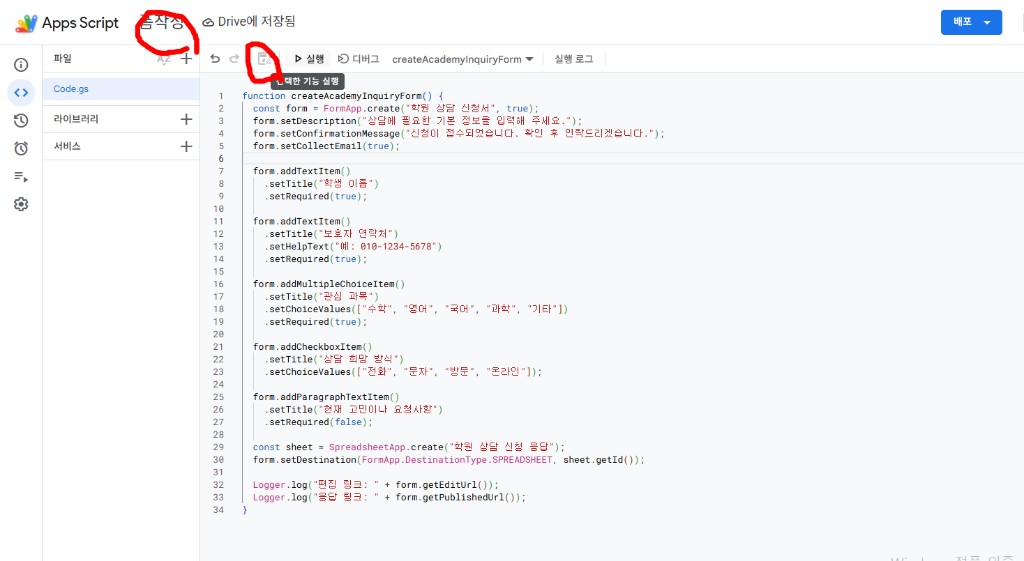Click the 파일 header label
This screenshot has width=1024, height=561.
[x=63, y=59]
